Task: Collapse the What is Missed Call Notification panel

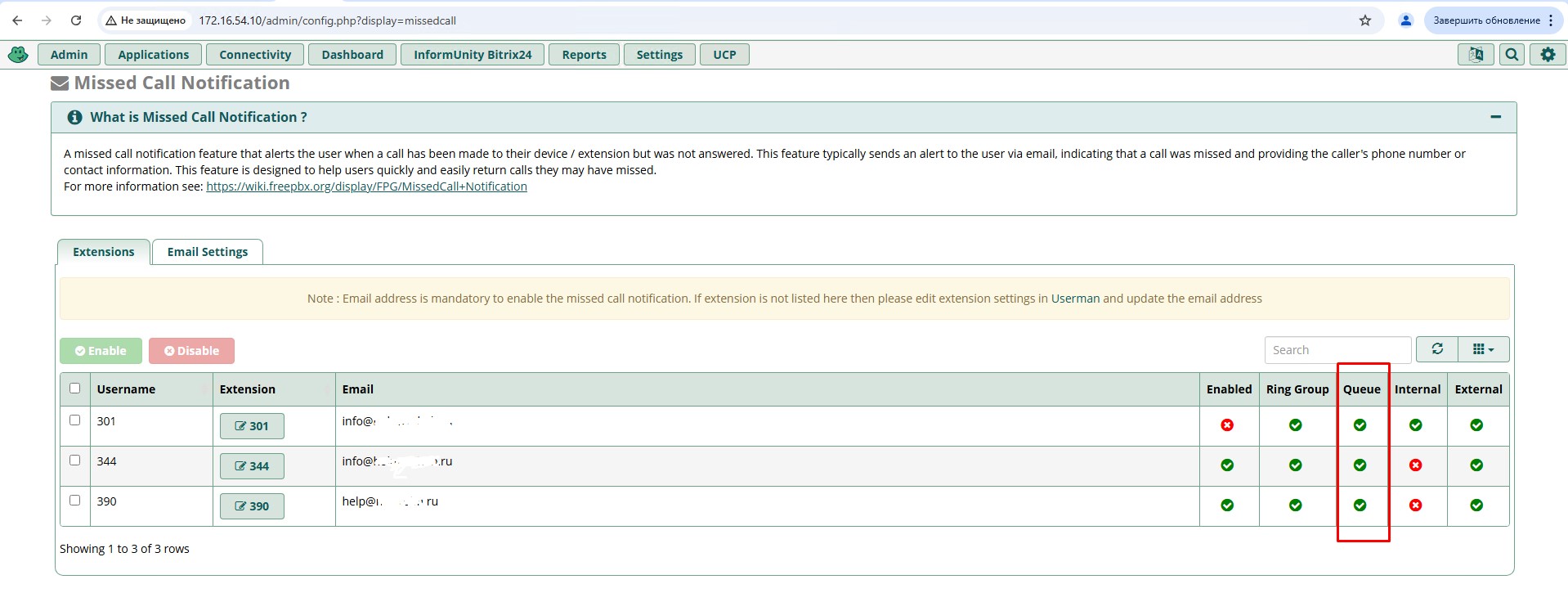Action: [x=1495, y=117]
